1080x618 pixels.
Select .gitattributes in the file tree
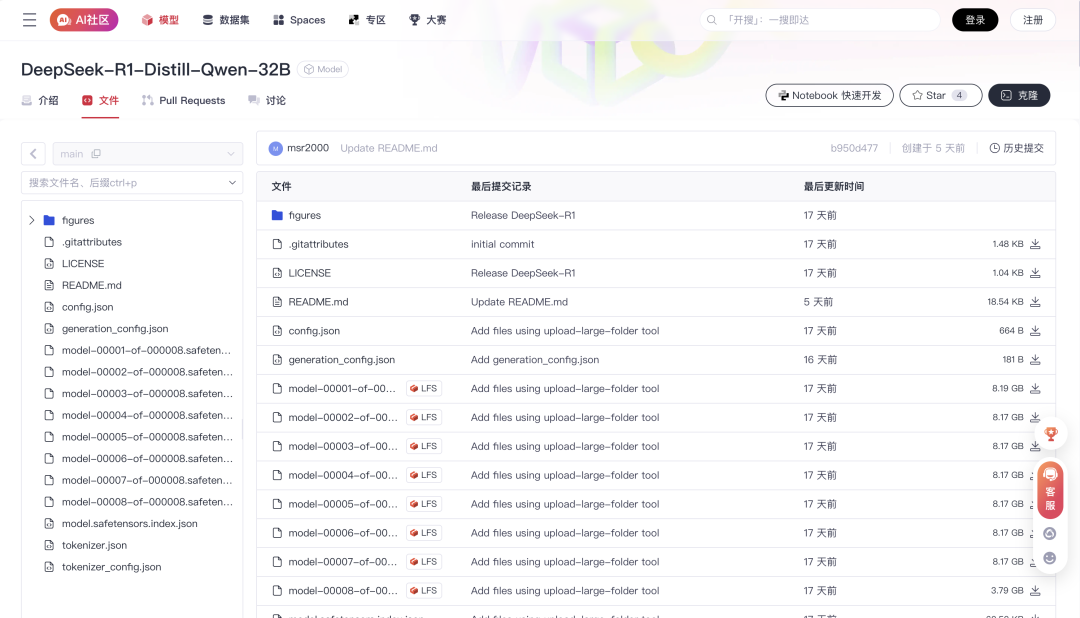point(92,242)
